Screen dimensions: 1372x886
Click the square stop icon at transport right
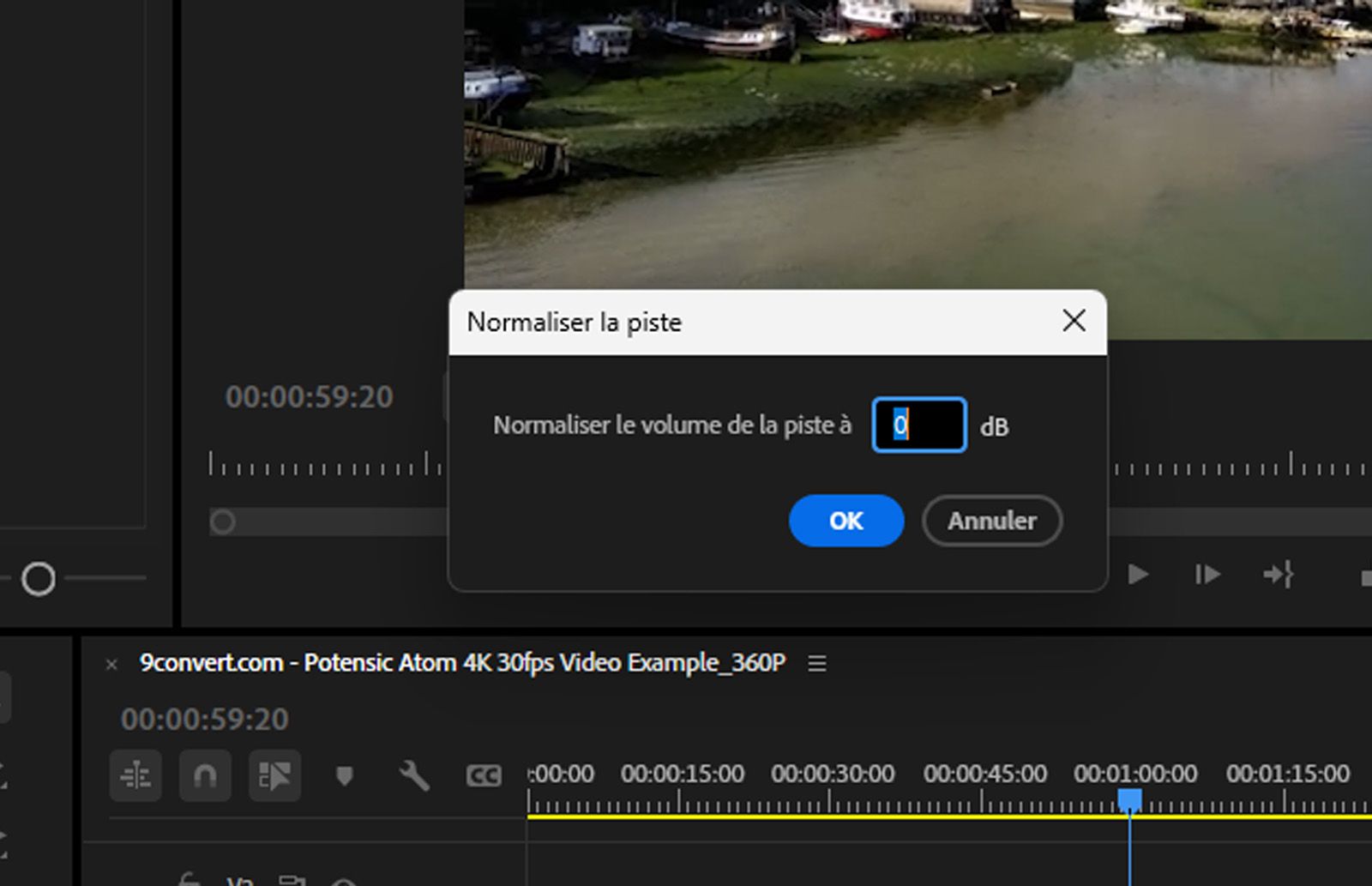(1367, 575)
